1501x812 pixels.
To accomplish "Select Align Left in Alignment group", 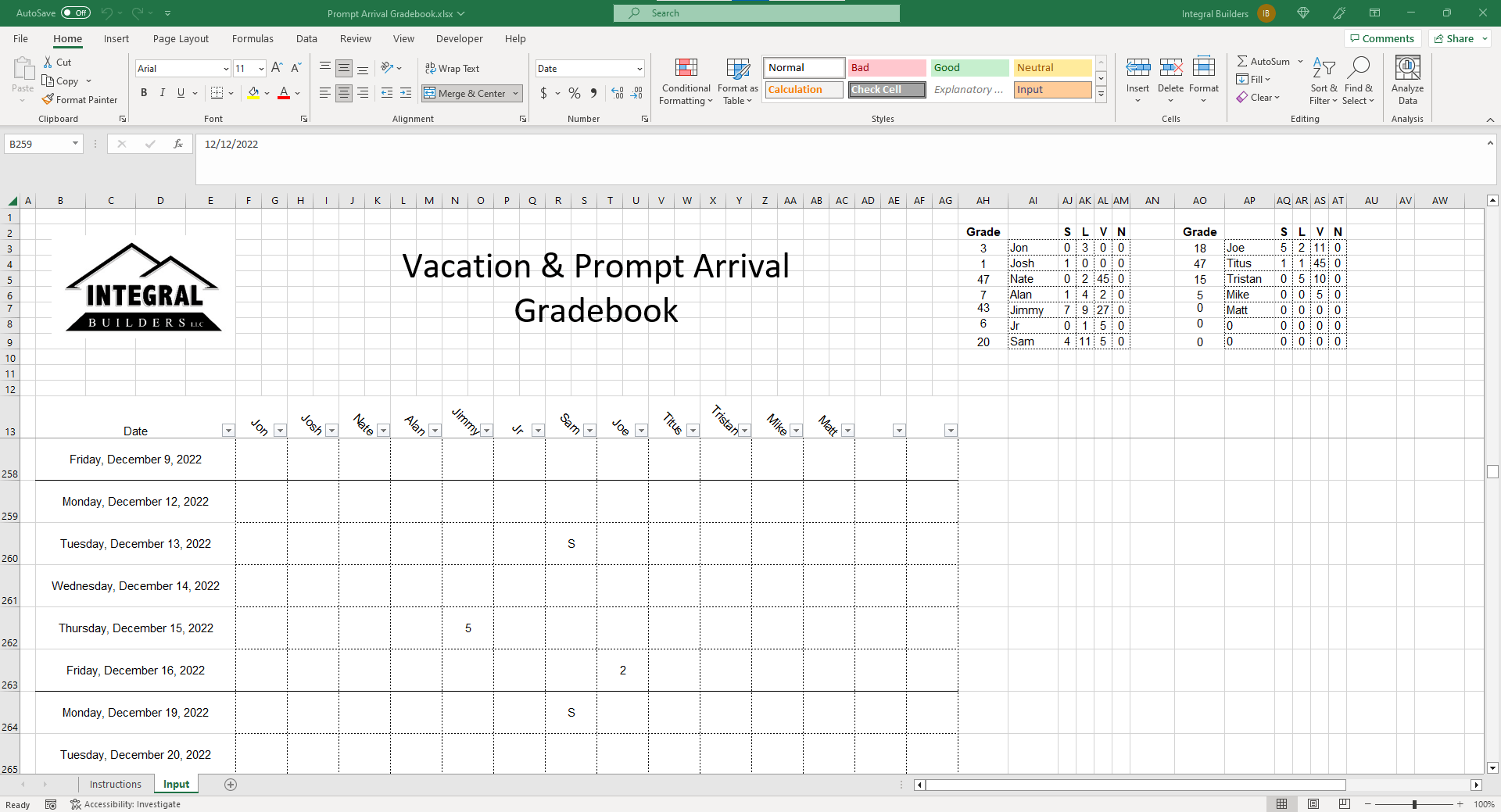I will 325,93.
